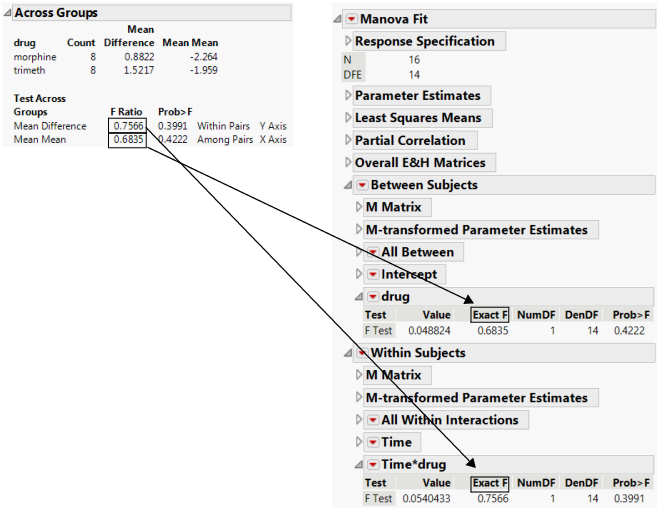Click Prob>F value 0.4222 in Across Groups
The width and height of the screenshot is (659, 510).
[x=173, y=140]
